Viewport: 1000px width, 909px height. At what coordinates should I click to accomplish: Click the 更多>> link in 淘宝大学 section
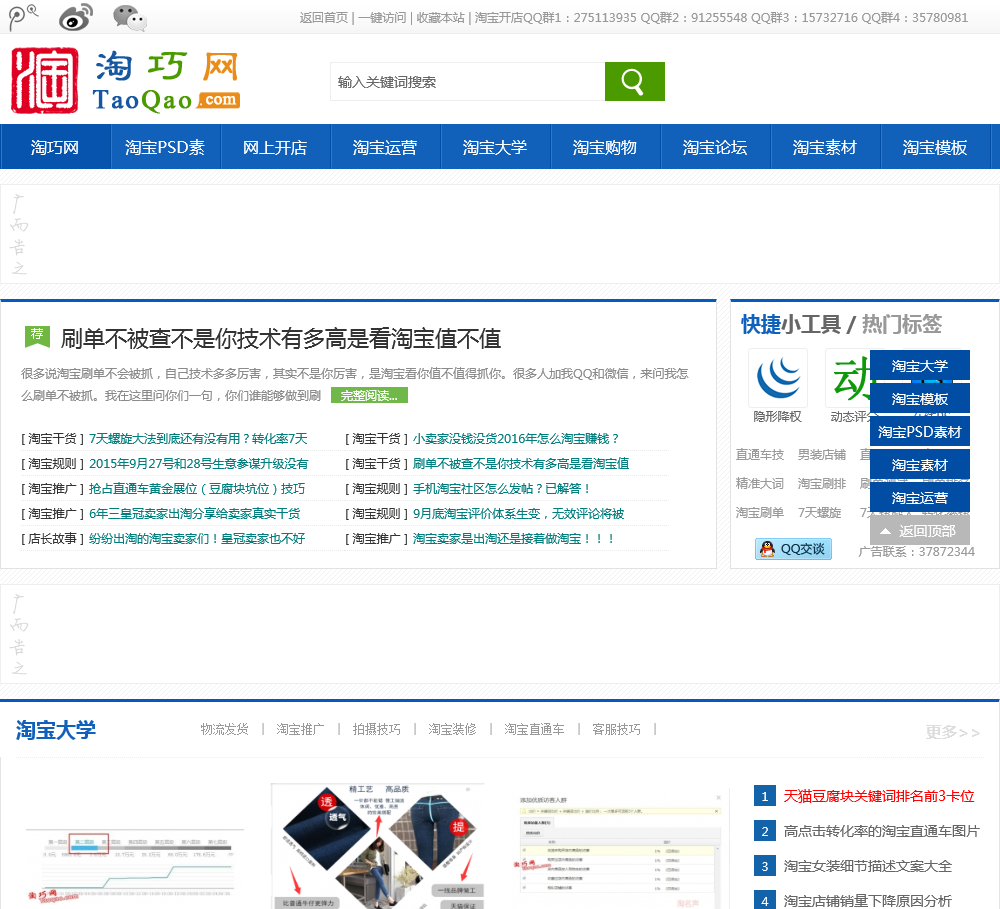(x=952, y=732)
